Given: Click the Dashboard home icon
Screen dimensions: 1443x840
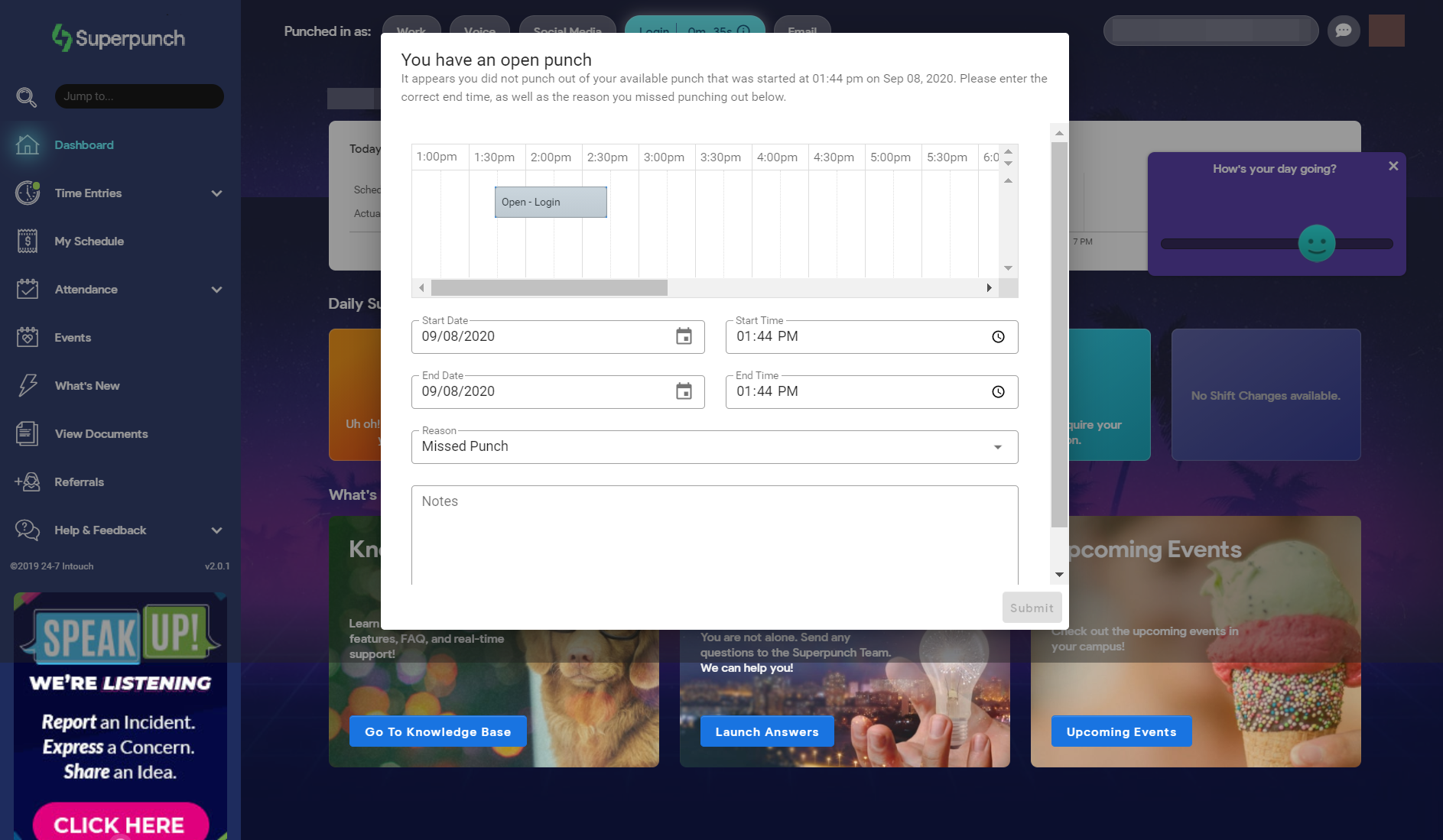Looking at the screenshot, I should pos(28,144).
